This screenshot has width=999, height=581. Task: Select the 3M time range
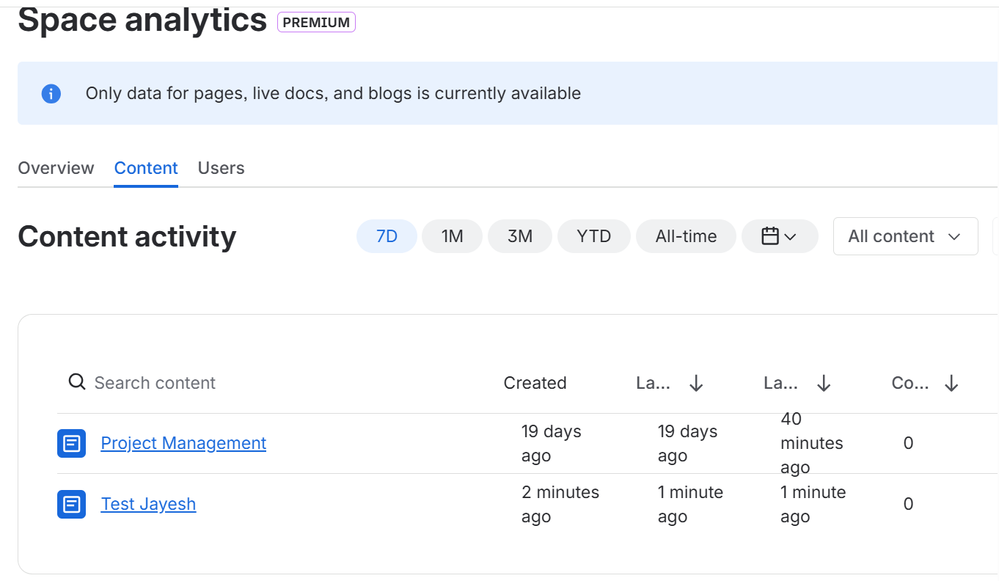(x=520, y=237)
